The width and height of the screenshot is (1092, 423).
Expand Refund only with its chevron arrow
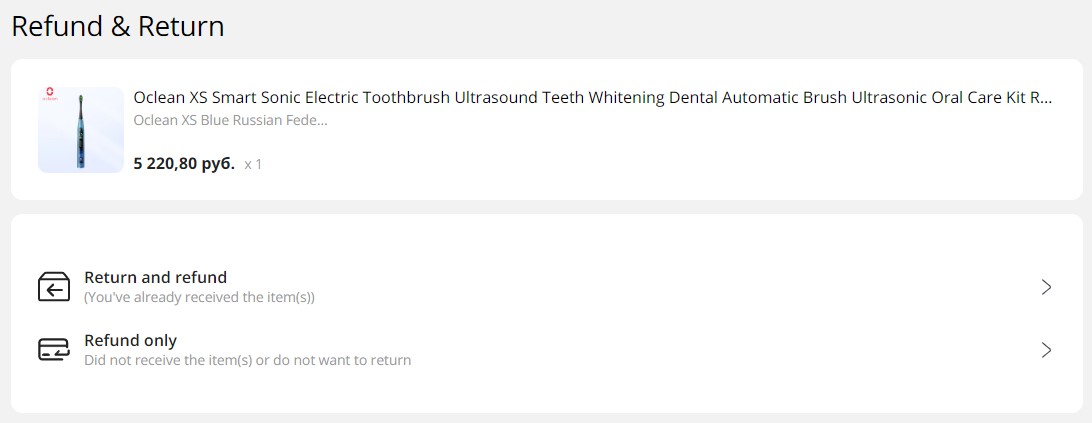(1046, 350)
